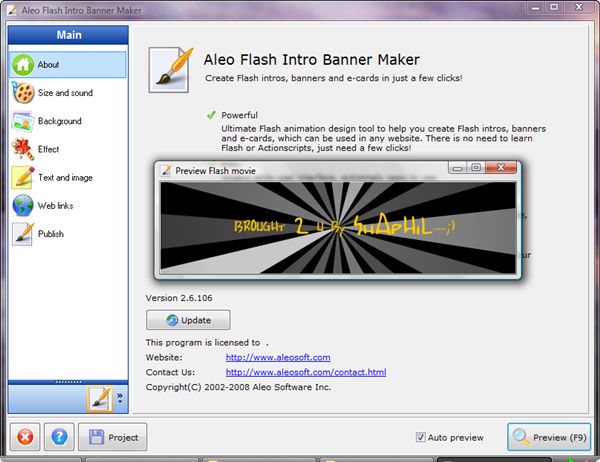Click the 'Copyright(C) 2002-2008 Aleo Software Inc.' text

pos(238,387)
